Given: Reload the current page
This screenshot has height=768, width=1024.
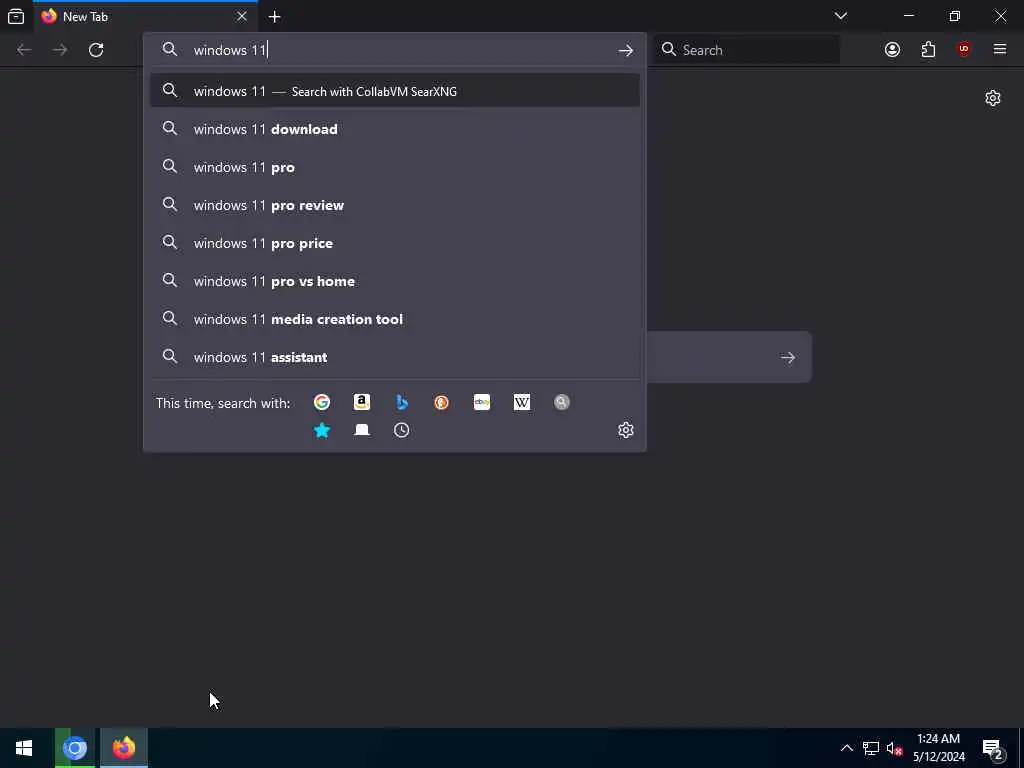Looking at the screenshot, I should pyautogui.click(x=96, y=50).
